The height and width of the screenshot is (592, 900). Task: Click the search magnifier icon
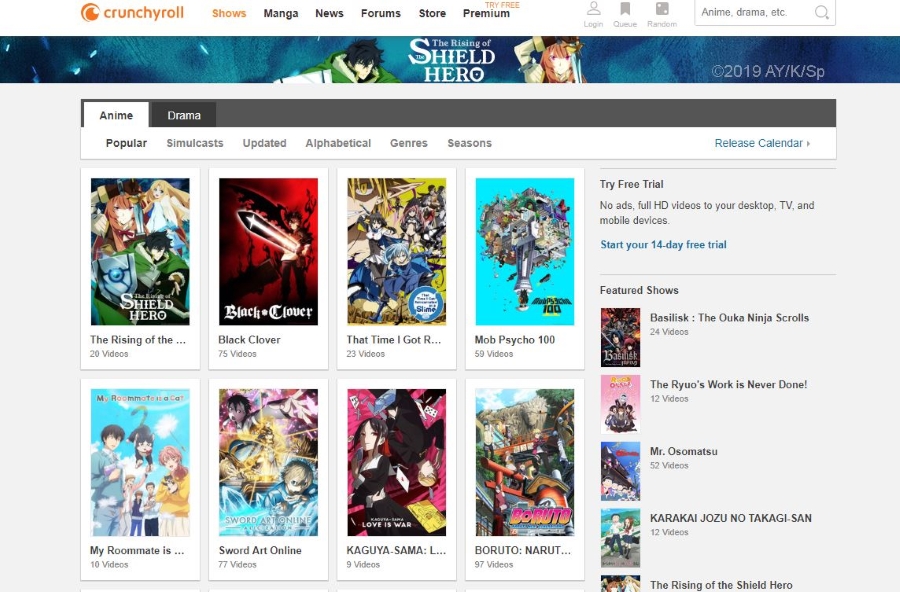click(x=821, y=12)
